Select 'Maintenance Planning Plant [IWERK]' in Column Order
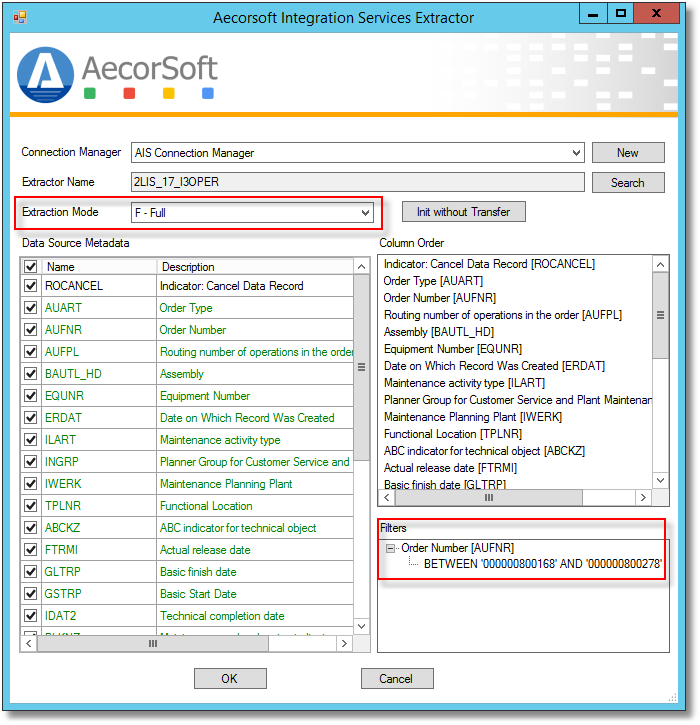This screenshot has height=725, width=700. (473, 417)
